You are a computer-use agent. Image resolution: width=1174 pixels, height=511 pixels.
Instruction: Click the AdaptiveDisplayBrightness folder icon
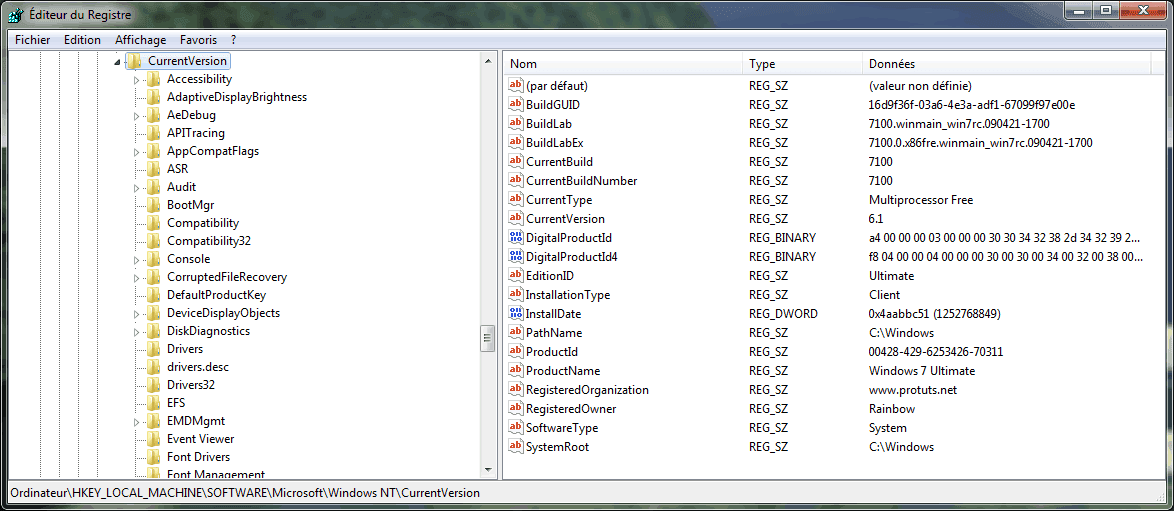tap(153, 97)
